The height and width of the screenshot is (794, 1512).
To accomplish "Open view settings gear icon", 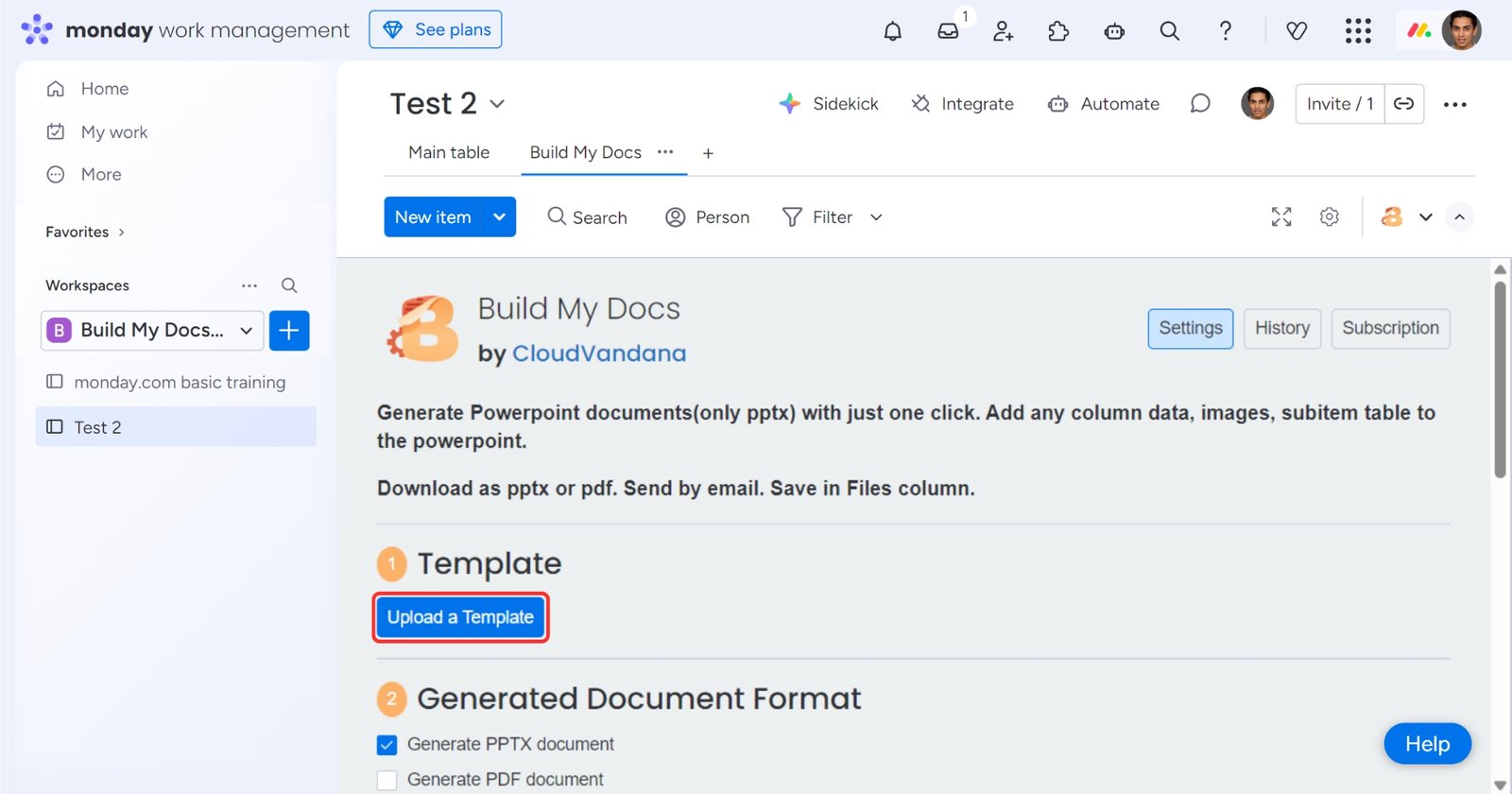I will click(1329, 217).
